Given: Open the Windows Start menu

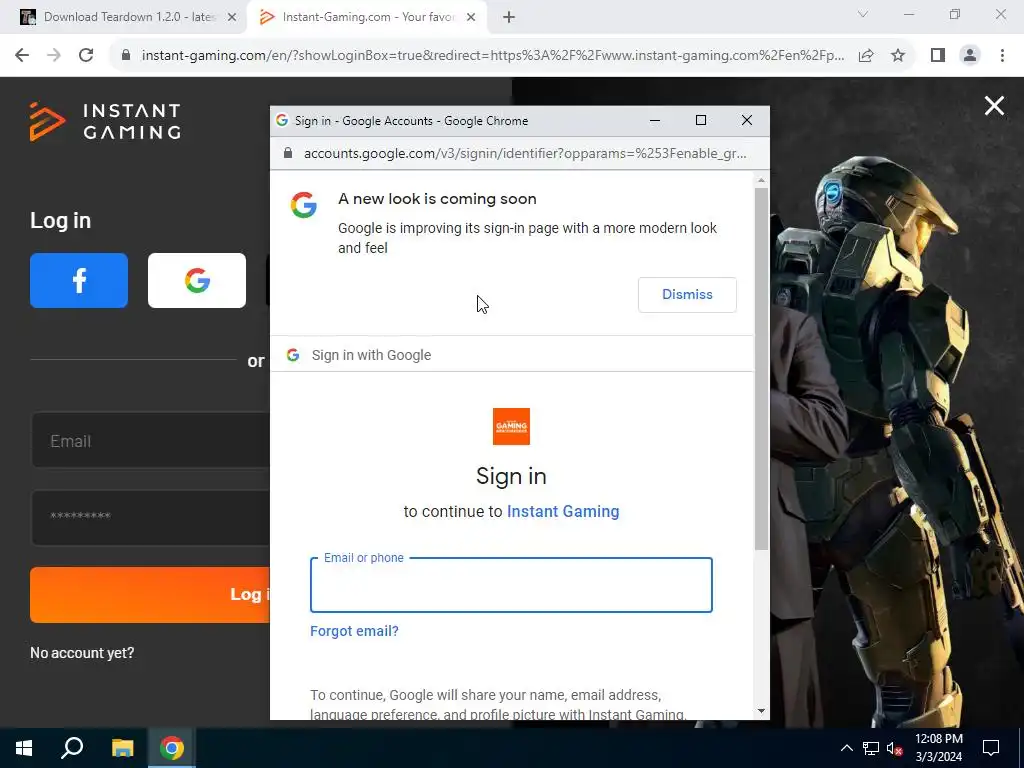Looking at the screenshot, I should pyautogui.click(x=24, y=748).
